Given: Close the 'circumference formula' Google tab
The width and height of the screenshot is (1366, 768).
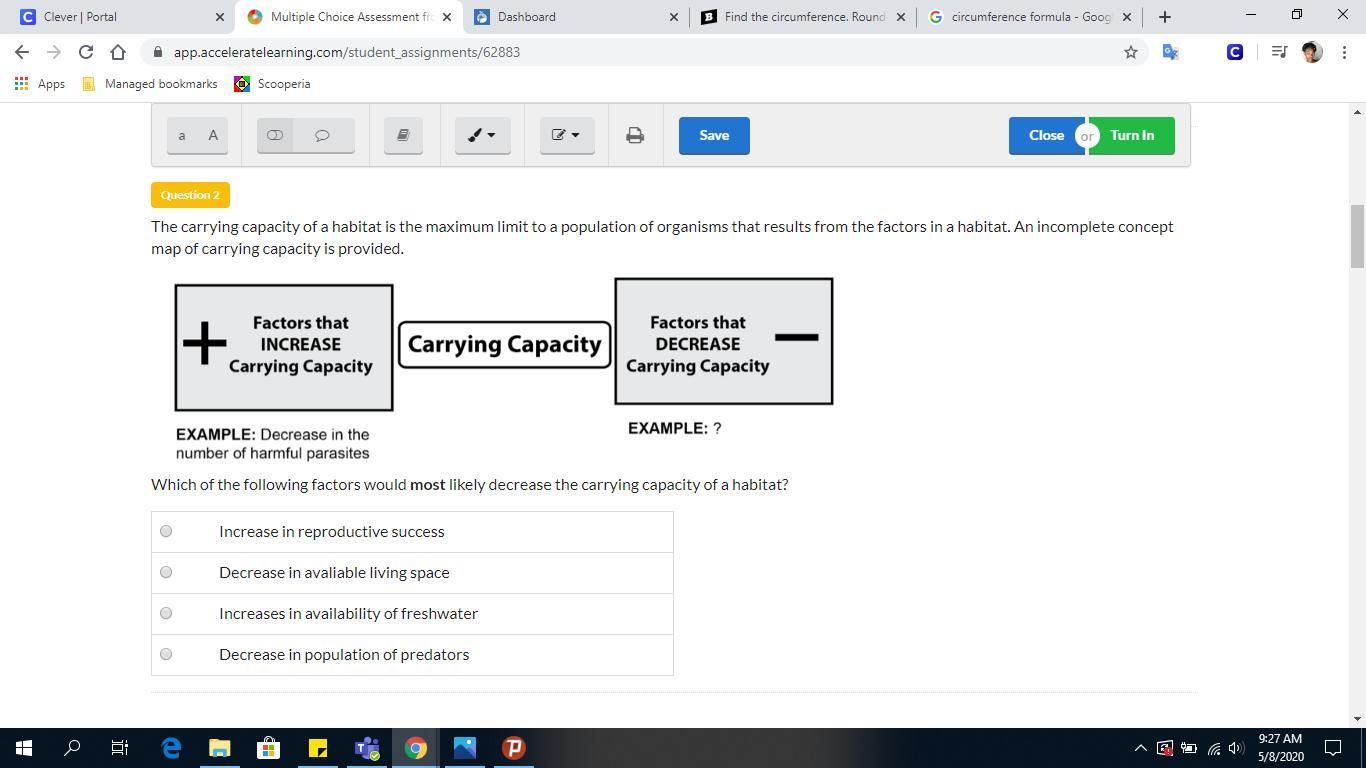Looking at the screenshot, I should pyautogui.click(x=1127, y=17).
